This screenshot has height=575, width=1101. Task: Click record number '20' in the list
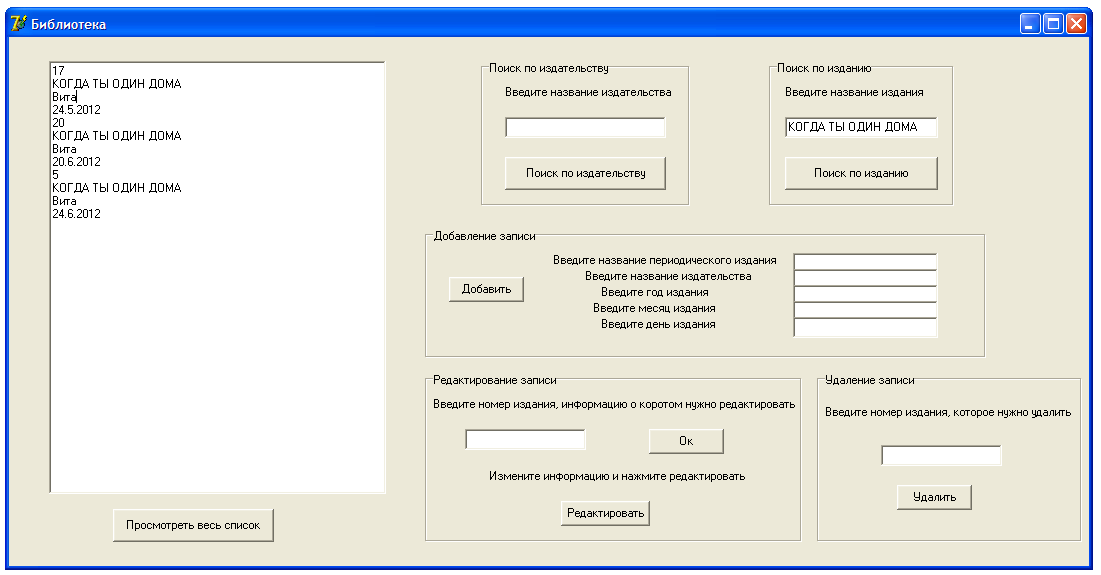pos(58,122)
